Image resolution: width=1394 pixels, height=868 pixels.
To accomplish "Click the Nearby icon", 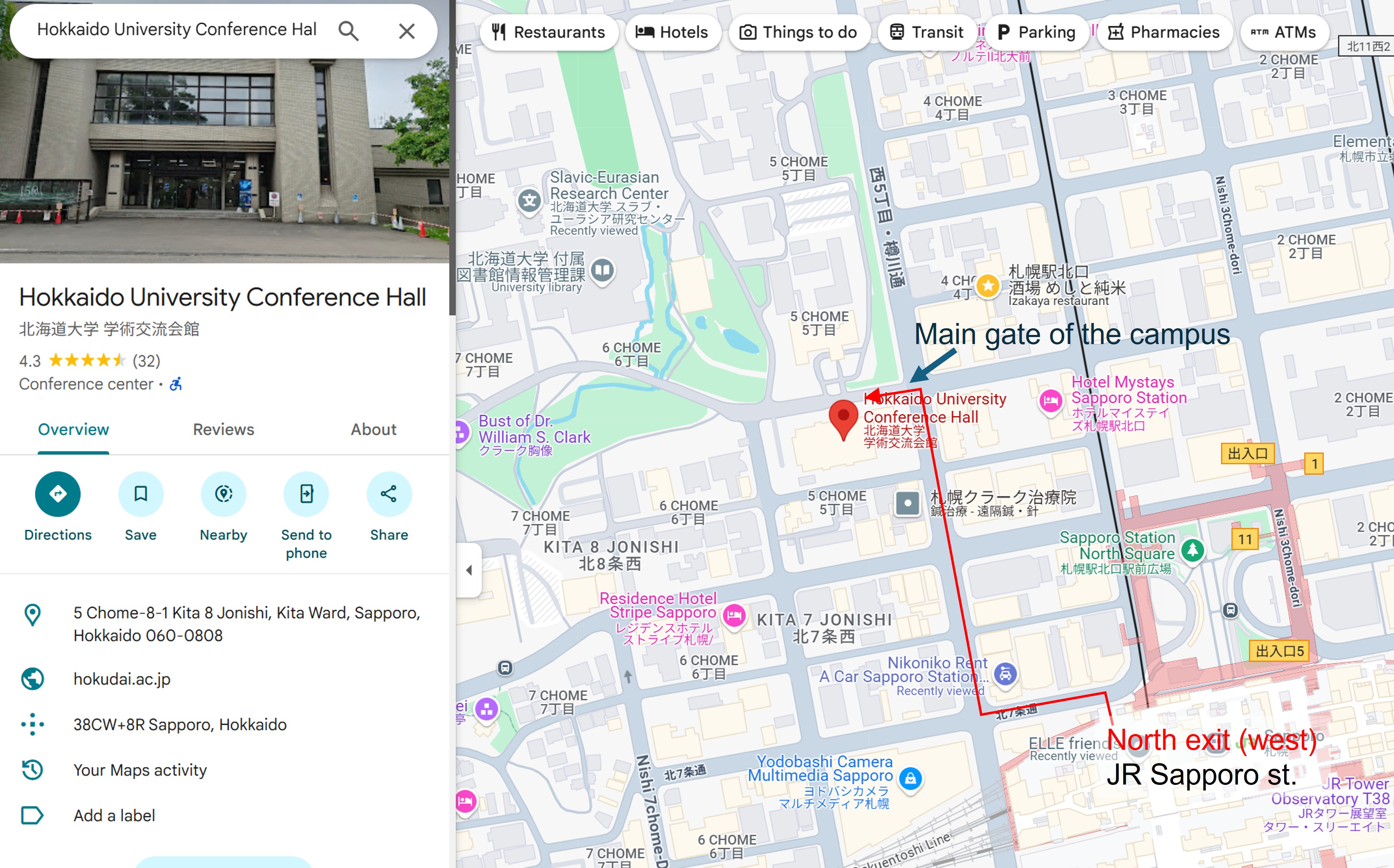I will [223, 494].
